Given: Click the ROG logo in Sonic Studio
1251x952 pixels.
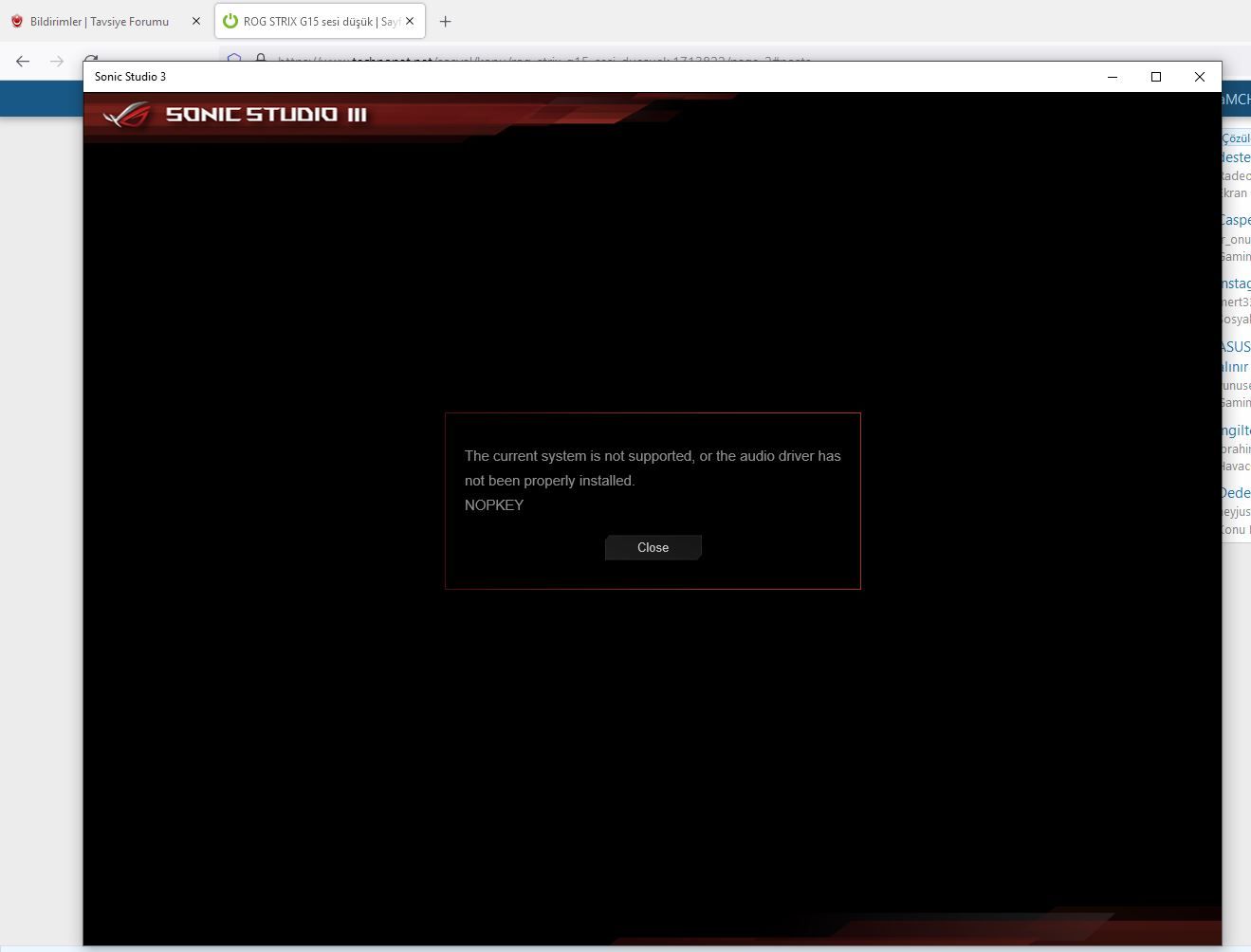Looking at the screenshot, I should coord(127,115).
